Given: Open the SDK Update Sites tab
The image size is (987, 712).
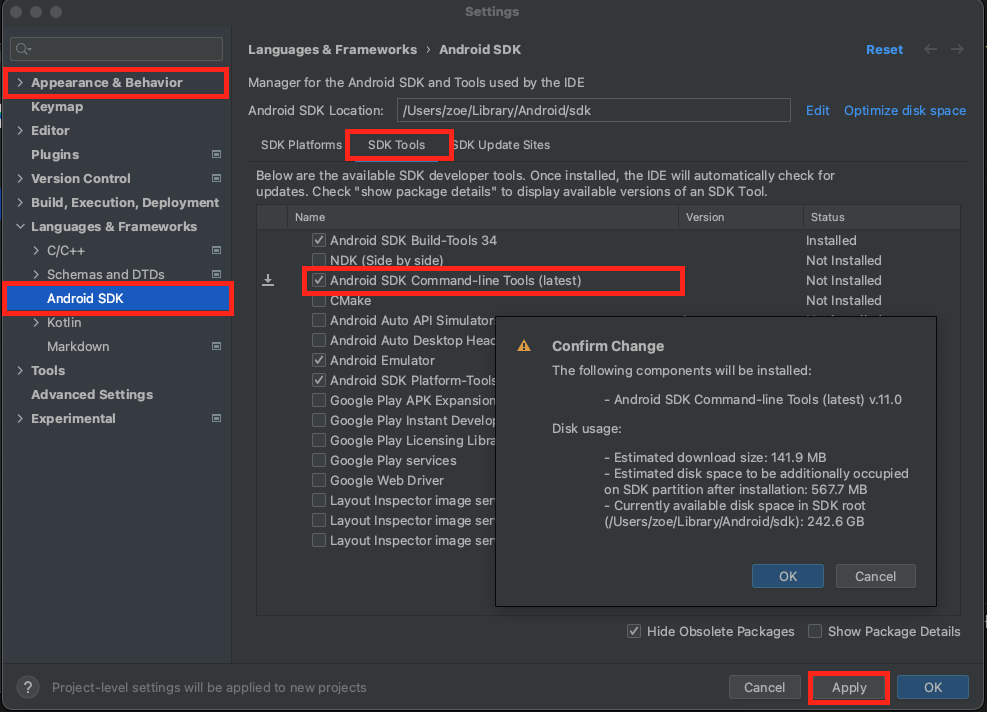Looking at the screenshot, I should coord(500,145).
